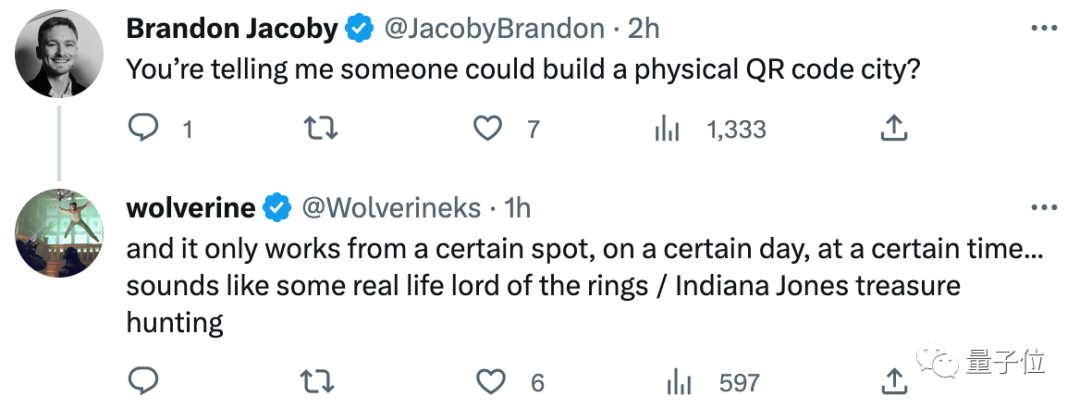The width and height of the screenshot is (1080, 409).
Task: Open the 1h timestamp link
Action: tap(517, 207)
